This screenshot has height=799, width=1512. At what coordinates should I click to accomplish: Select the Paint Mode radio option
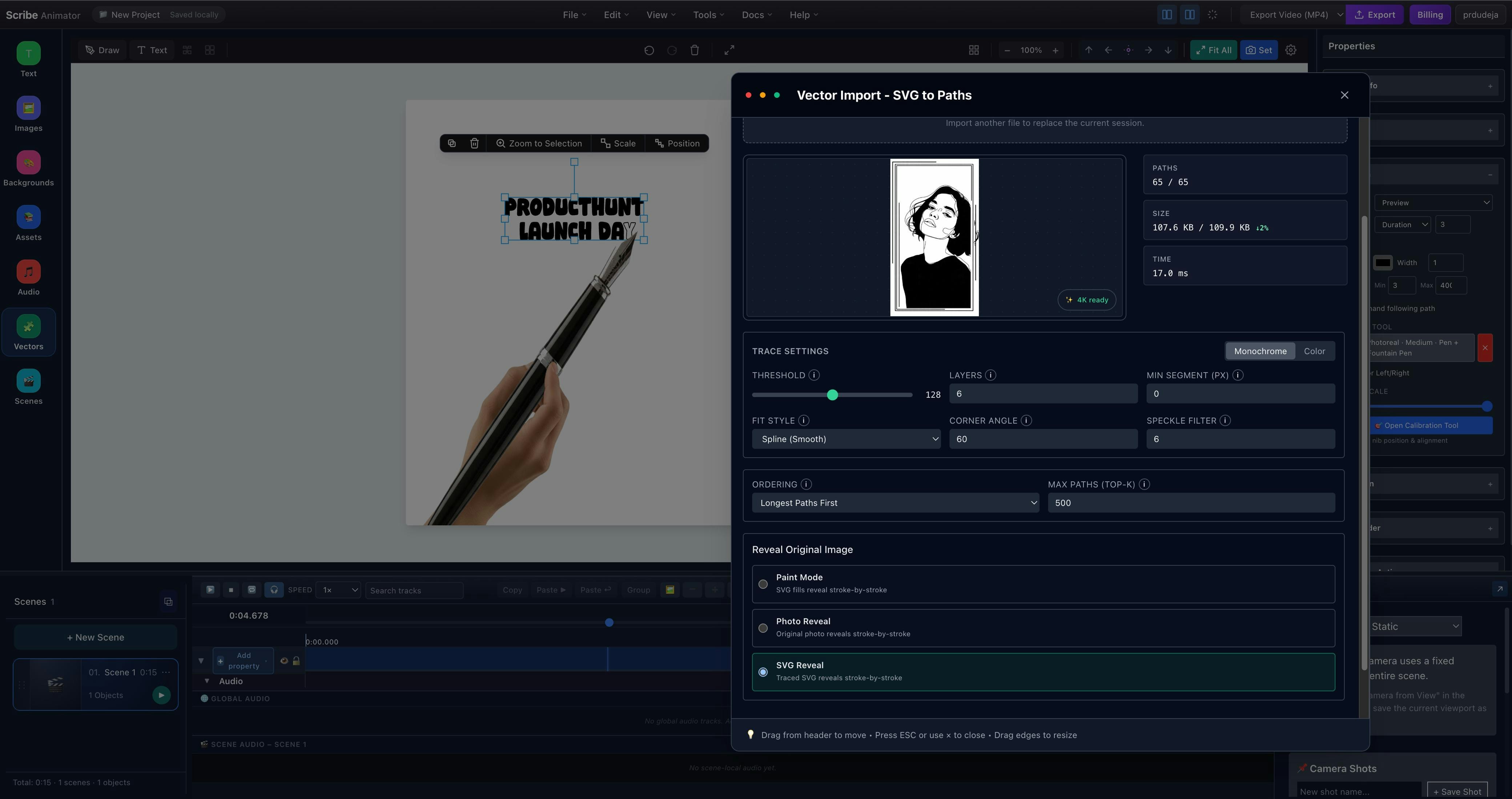click(763, 584)
